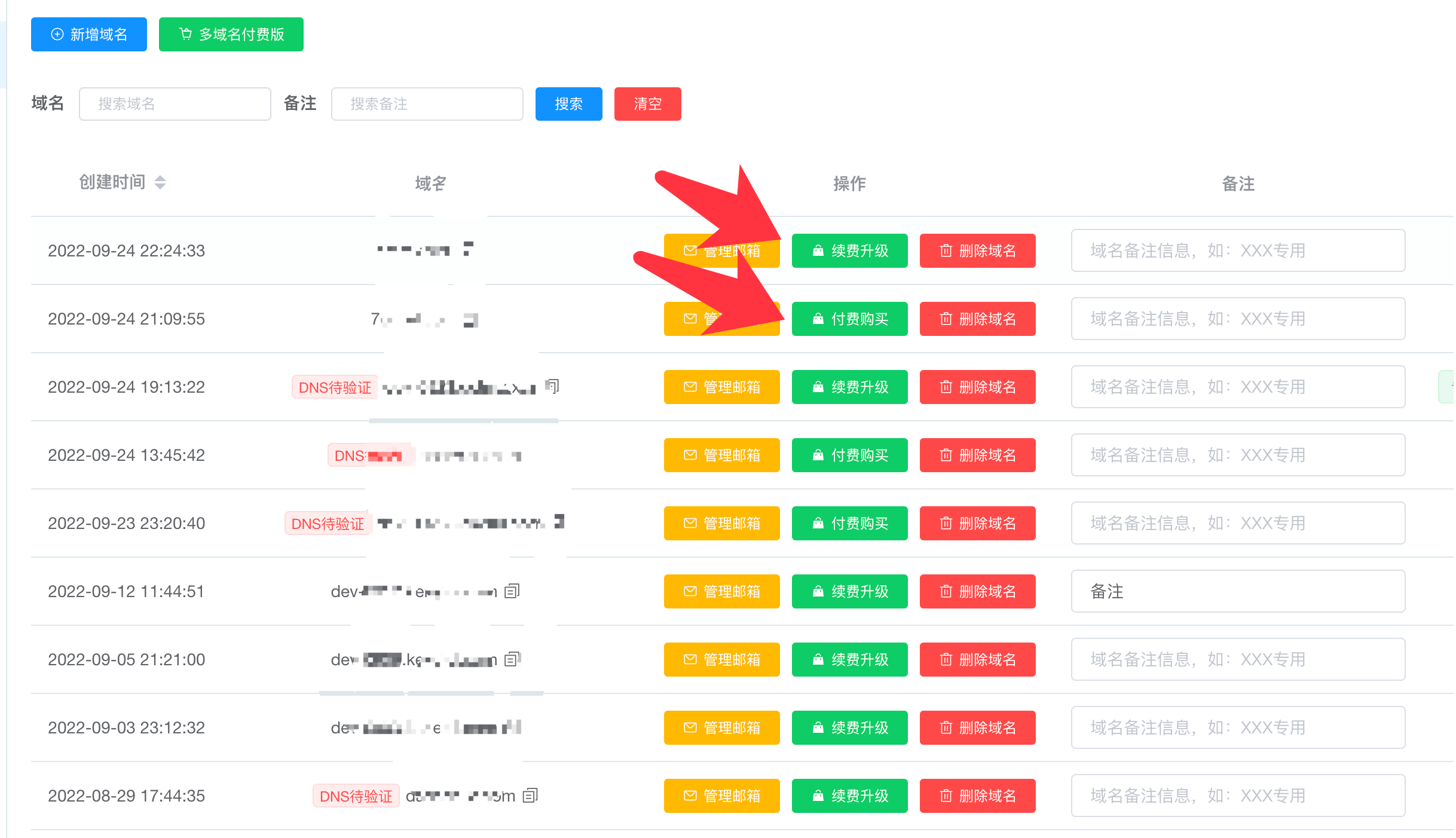Focus the note field of 2022-08-29 17:44:35 row
Screen dimensions: 1456x838
click(1238, 796)
